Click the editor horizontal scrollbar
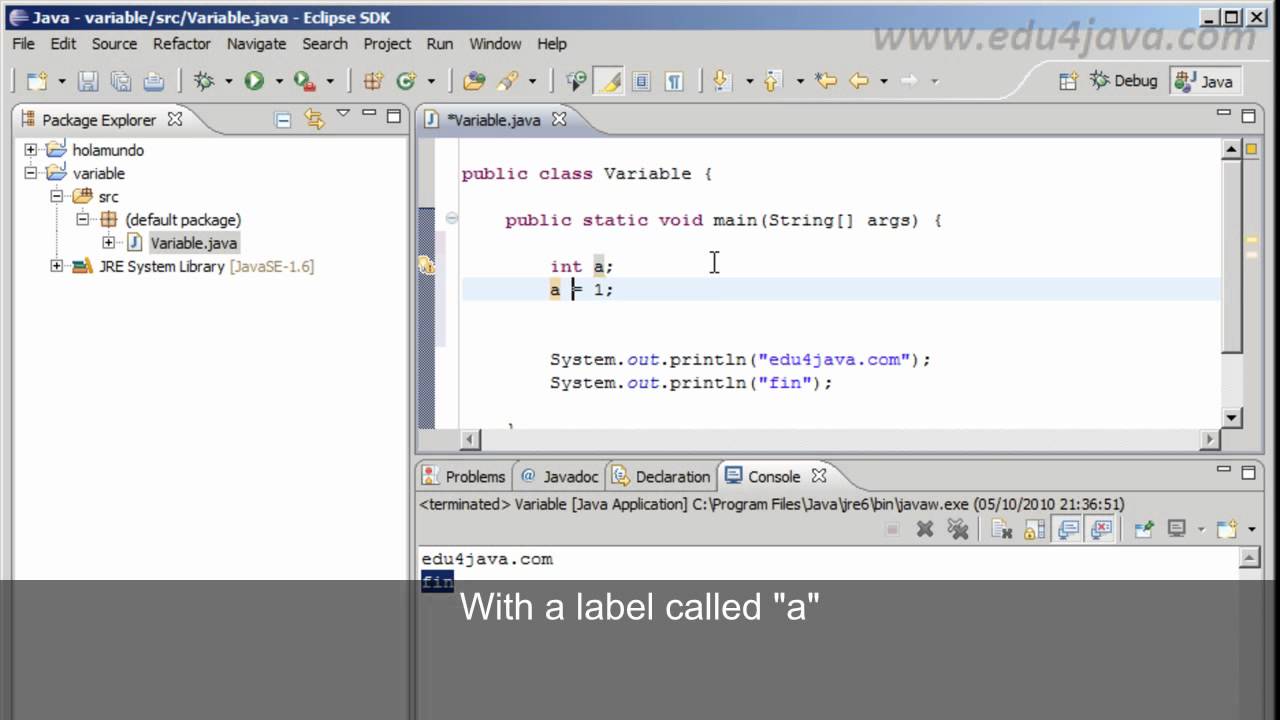 point(840,439)
